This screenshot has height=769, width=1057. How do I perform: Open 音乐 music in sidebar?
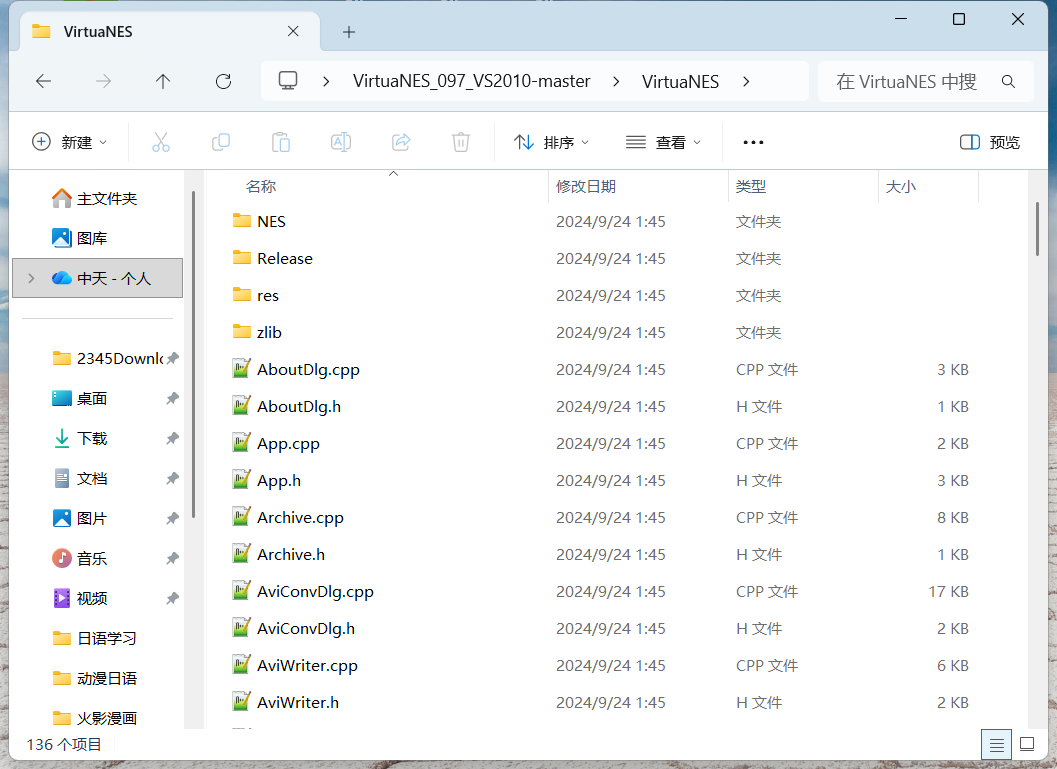80,558
